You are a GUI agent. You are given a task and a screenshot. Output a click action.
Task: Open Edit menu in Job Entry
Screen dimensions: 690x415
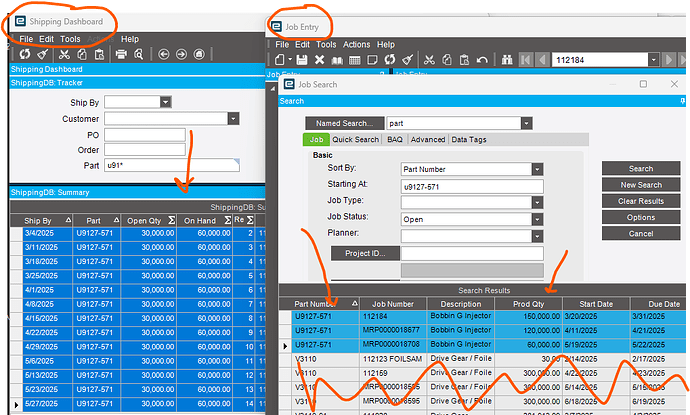tap(302, 44)
